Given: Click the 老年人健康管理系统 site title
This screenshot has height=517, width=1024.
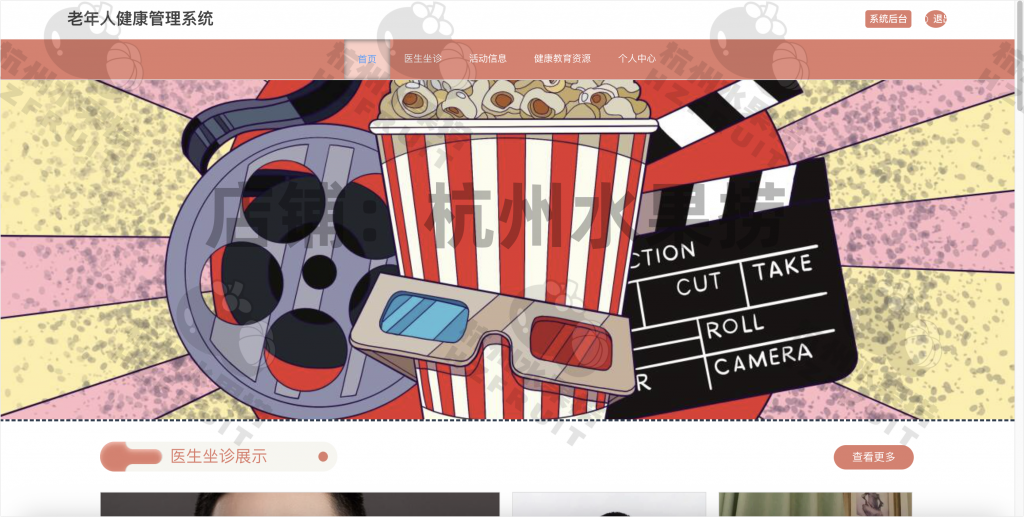Looking at the screenshot, I should click(140, 19).
